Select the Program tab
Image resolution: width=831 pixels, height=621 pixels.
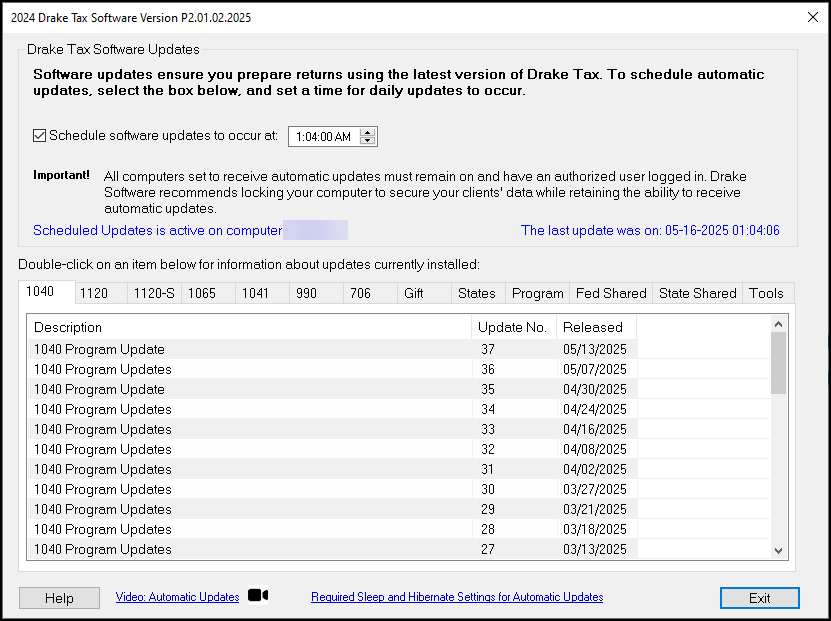click(x=538, y=293)
